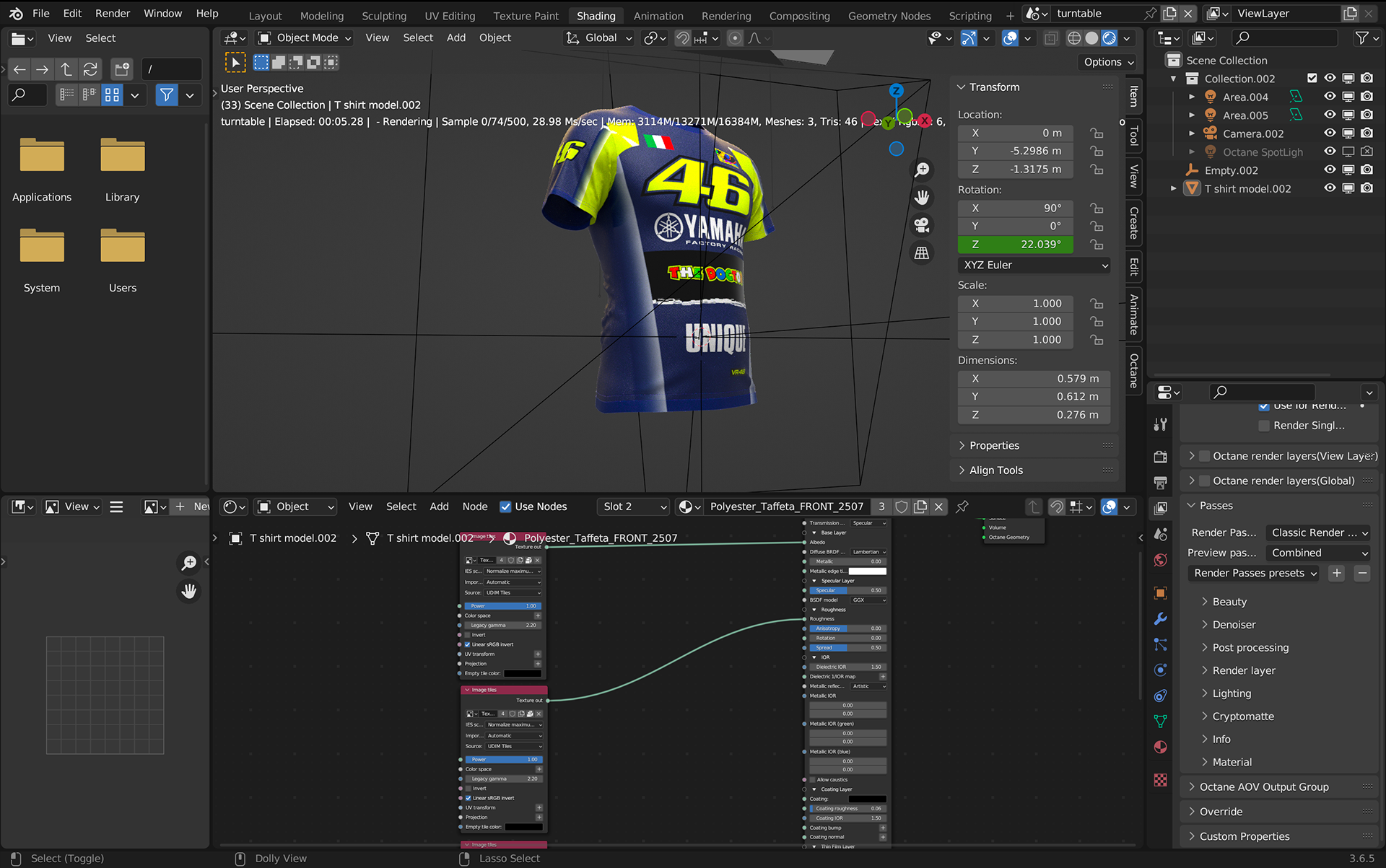Switch to the Animation workspace tab

(x=658, y=15)
